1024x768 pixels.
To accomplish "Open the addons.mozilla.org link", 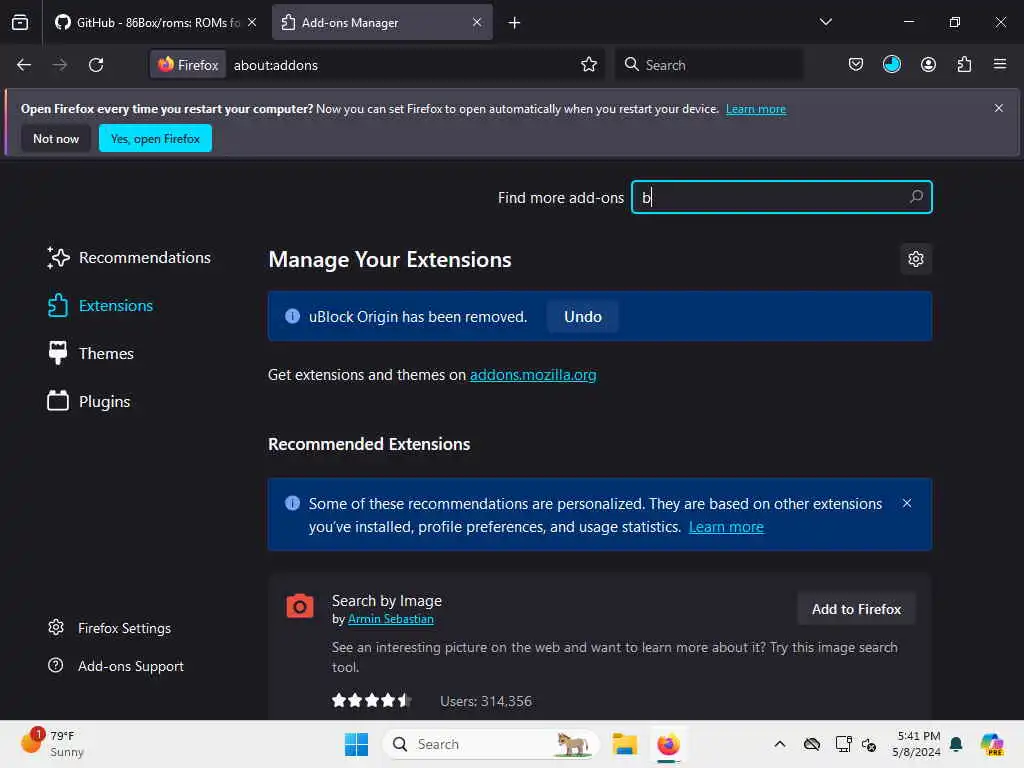I will (533, 375).
